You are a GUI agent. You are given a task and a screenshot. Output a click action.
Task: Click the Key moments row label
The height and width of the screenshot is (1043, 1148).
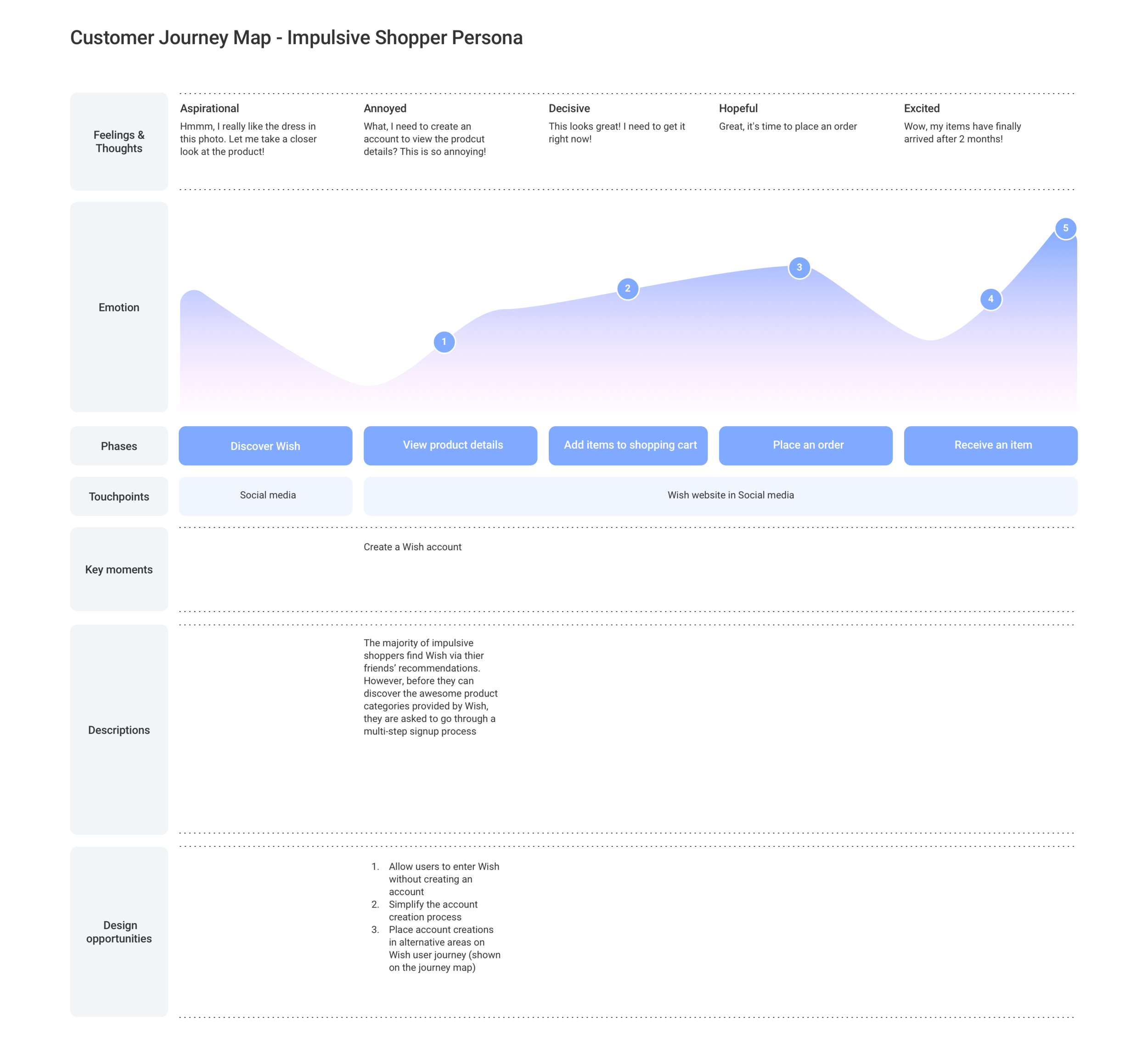119,569
